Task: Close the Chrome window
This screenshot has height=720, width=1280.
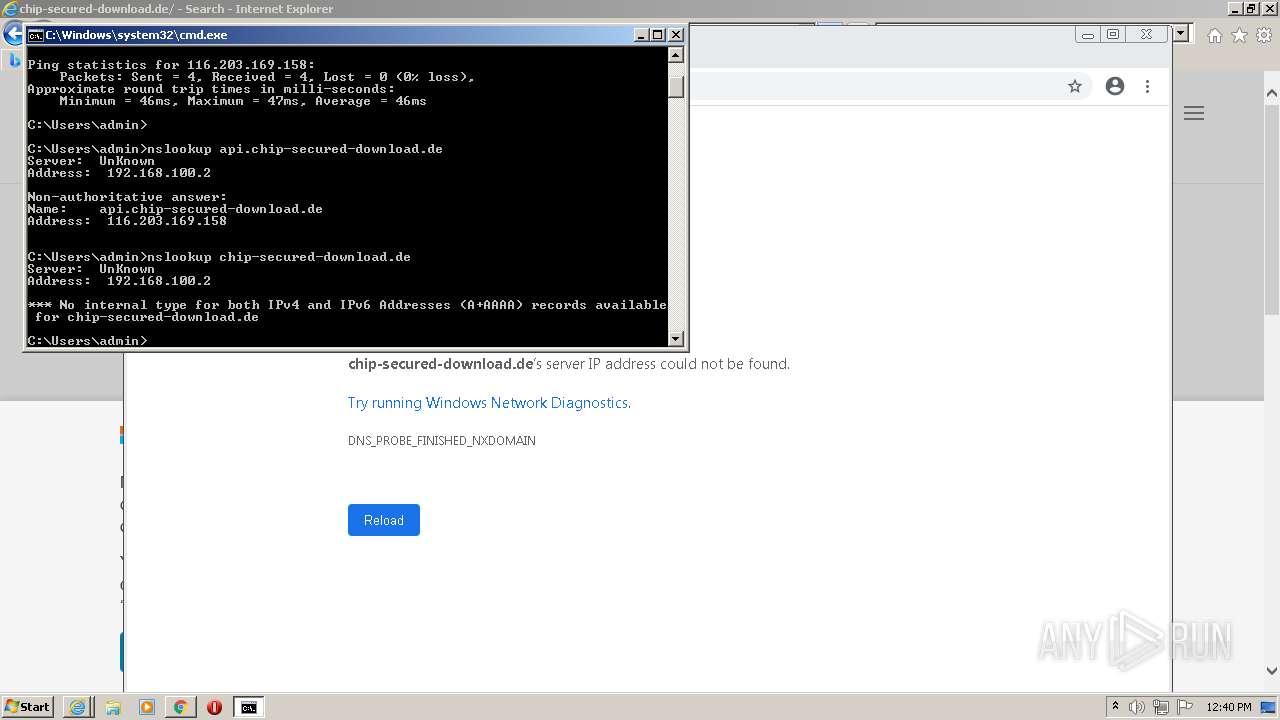Action: tap(1147, 34)
